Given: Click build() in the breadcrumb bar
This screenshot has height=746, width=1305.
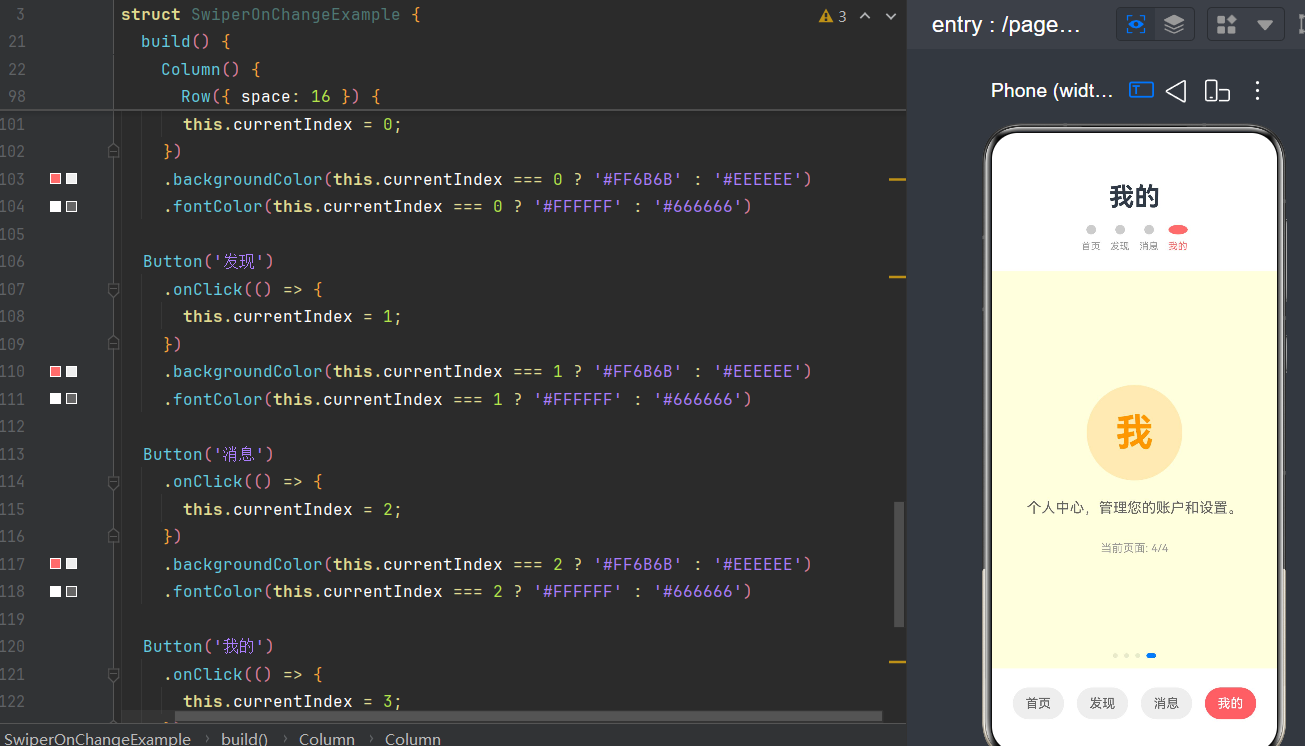Looking at the screenshot, I should click(x=244, y=739).
